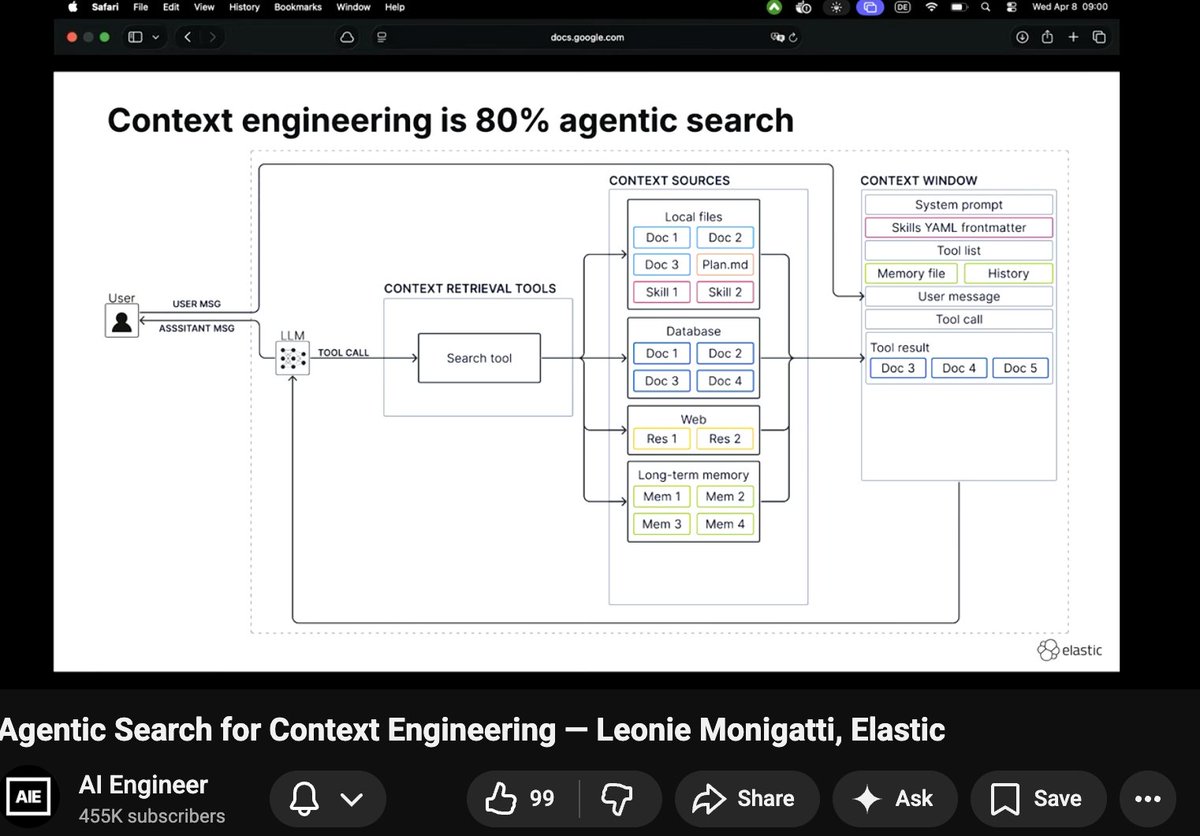
Task: Show Safari downloads
Action: click(1022, 37)
